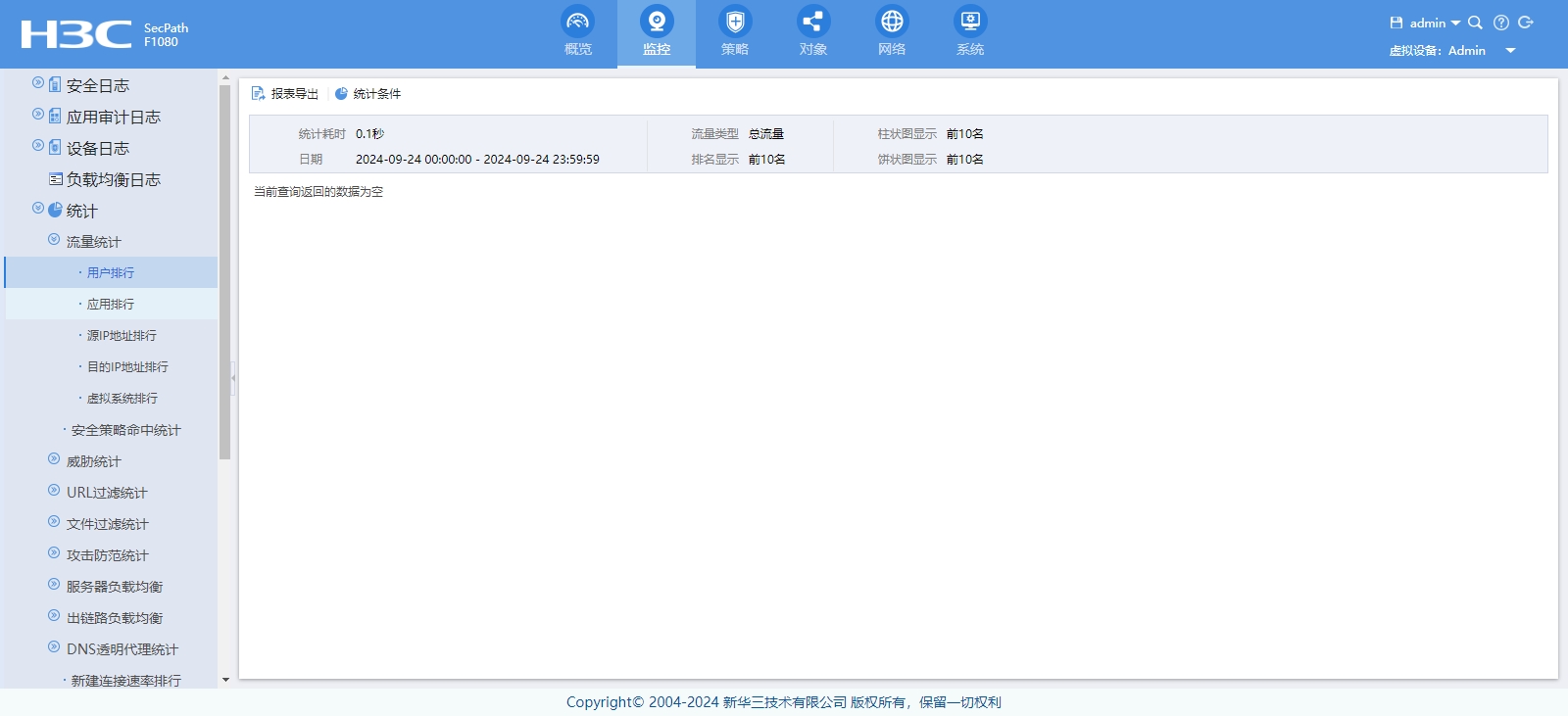This screenshot has height=716, width=1568.
Task: Open help via the question mark icon
Action: pos(1500,23)
